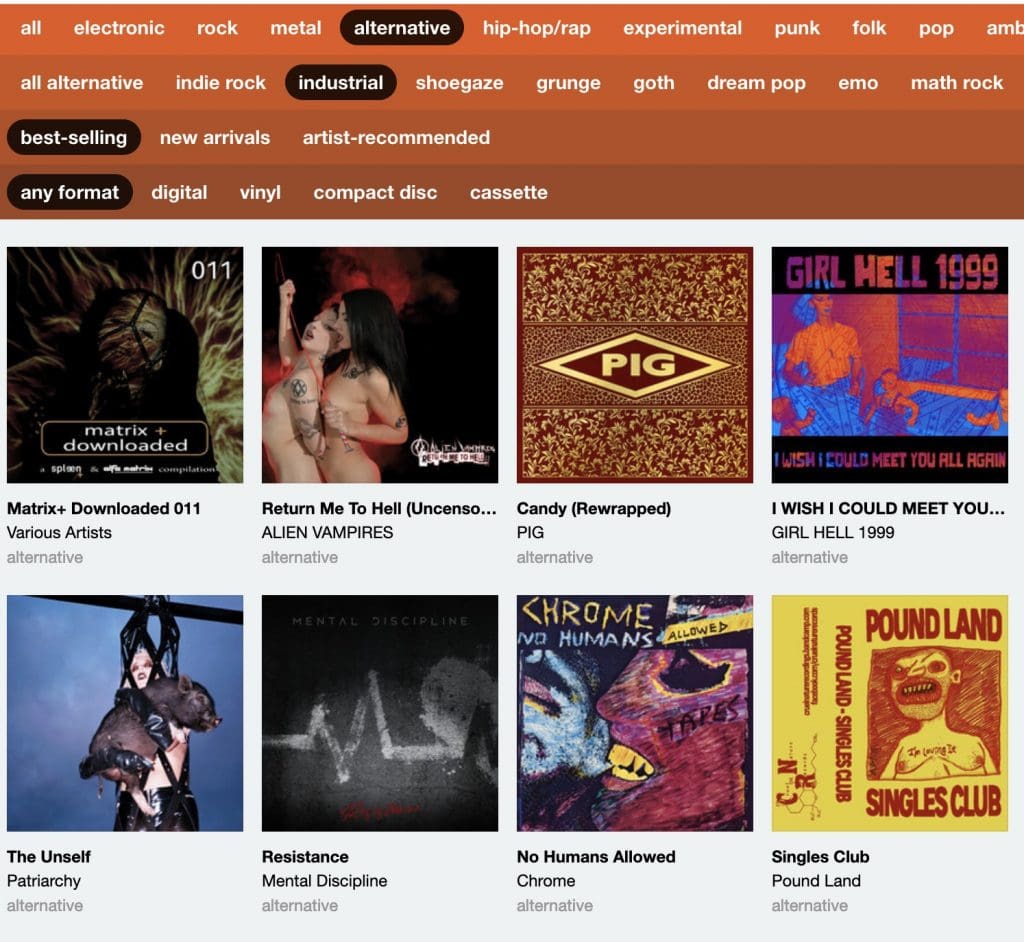Switch to the metal genre tab
1024x942 pixels.
click(x=296, y=28)
